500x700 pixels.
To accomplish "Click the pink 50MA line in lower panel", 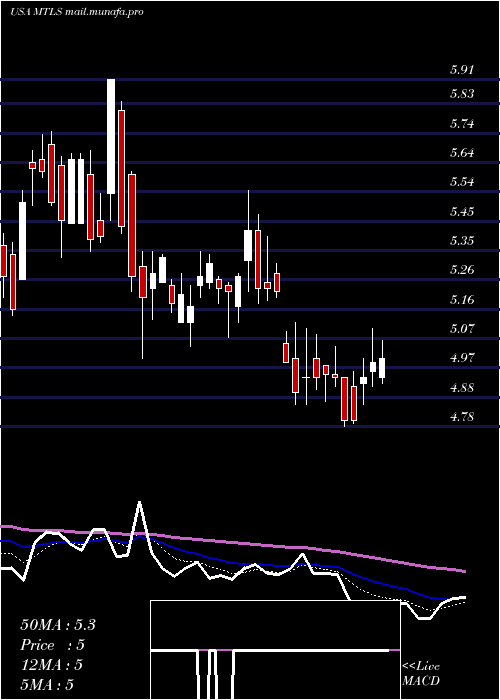I will point(233,543).
